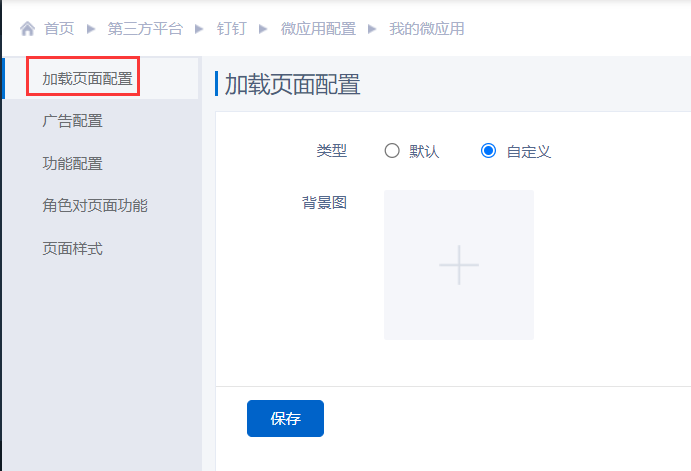This screenshot has height=471, width=691.
Task: Navigate to 第三方平台 in the breadcrumb
Action: click(x=145, y=29)
